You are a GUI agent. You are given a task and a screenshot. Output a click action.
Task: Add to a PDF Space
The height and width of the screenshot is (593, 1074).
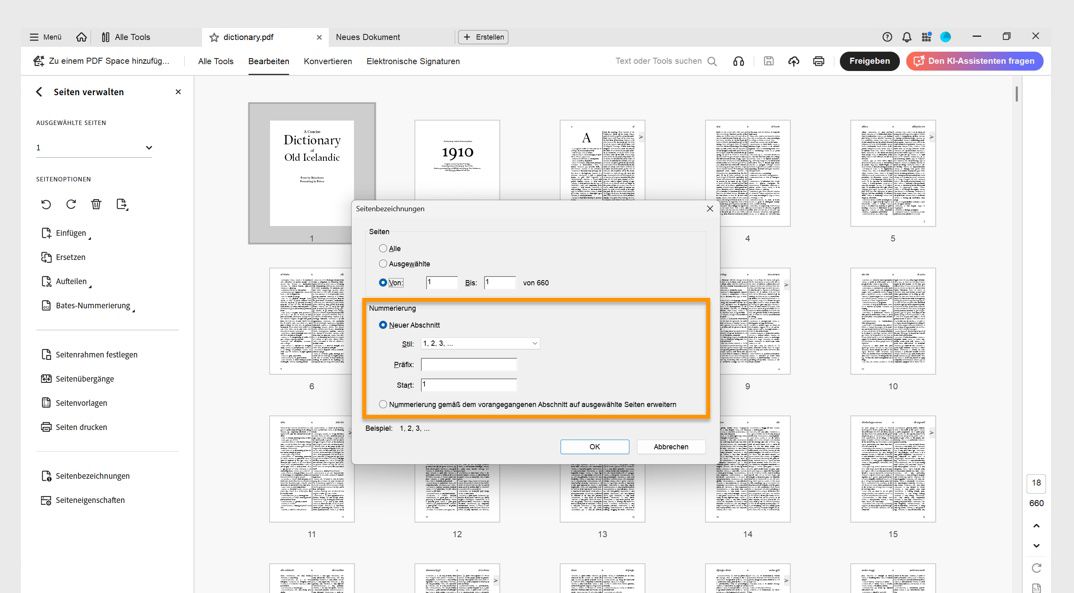click(x=101, y=61)
